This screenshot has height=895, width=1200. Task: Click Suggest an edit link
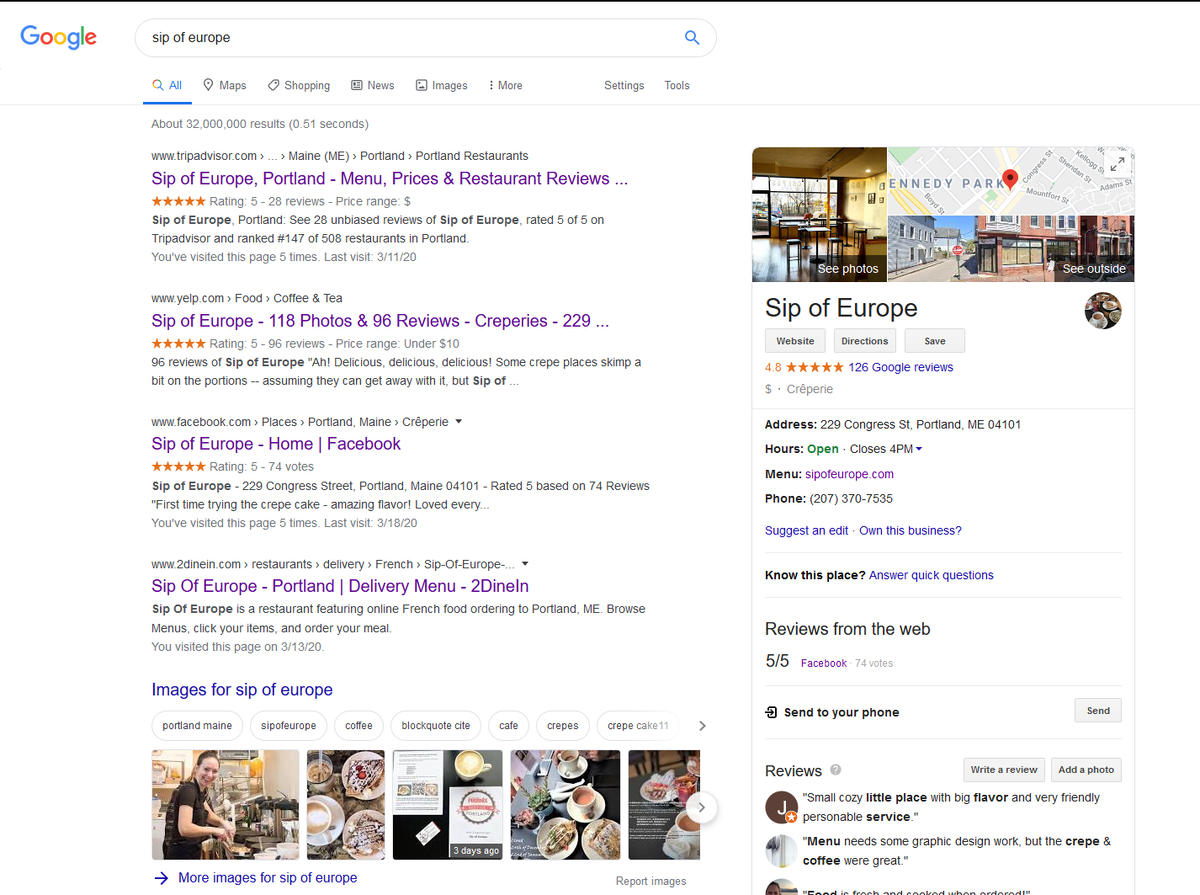click(806, 531)
